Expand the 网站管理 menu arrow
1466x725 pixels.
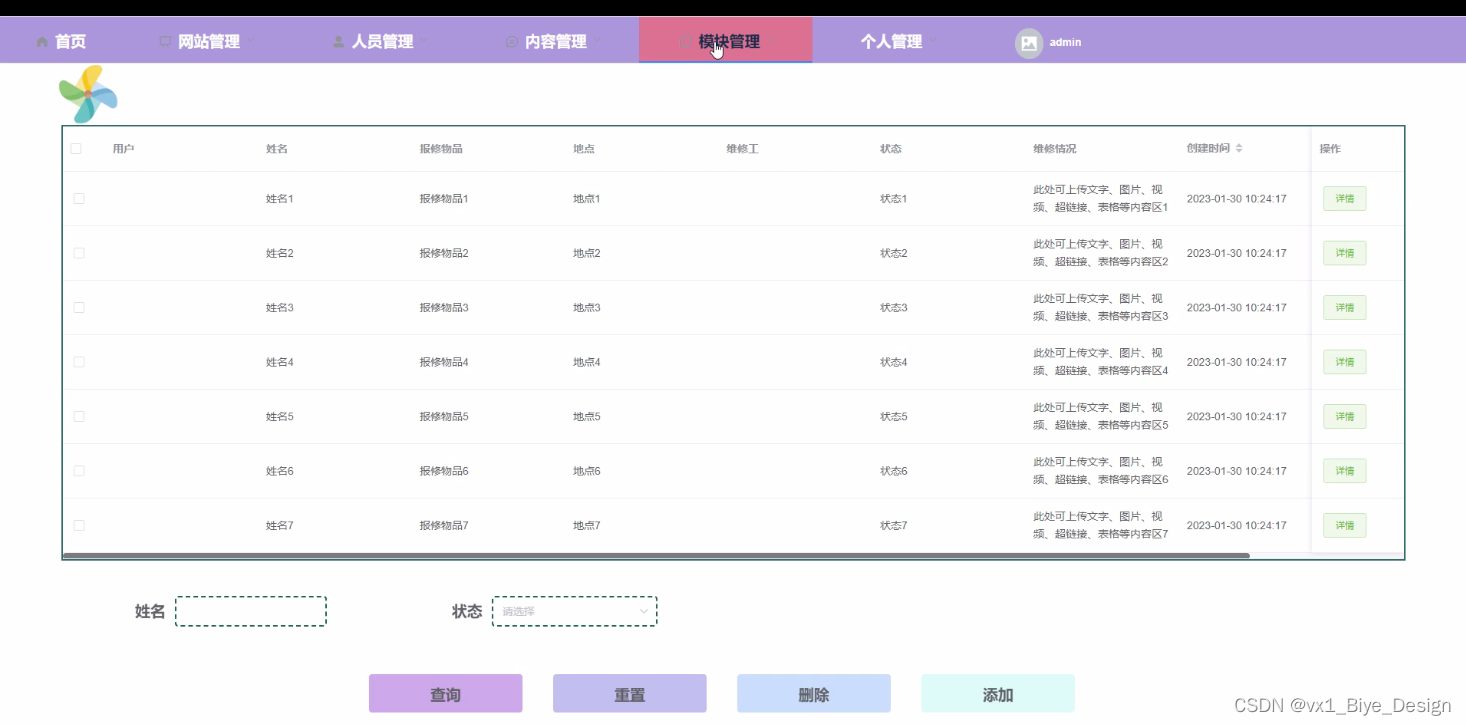click(x=251, y=41)
